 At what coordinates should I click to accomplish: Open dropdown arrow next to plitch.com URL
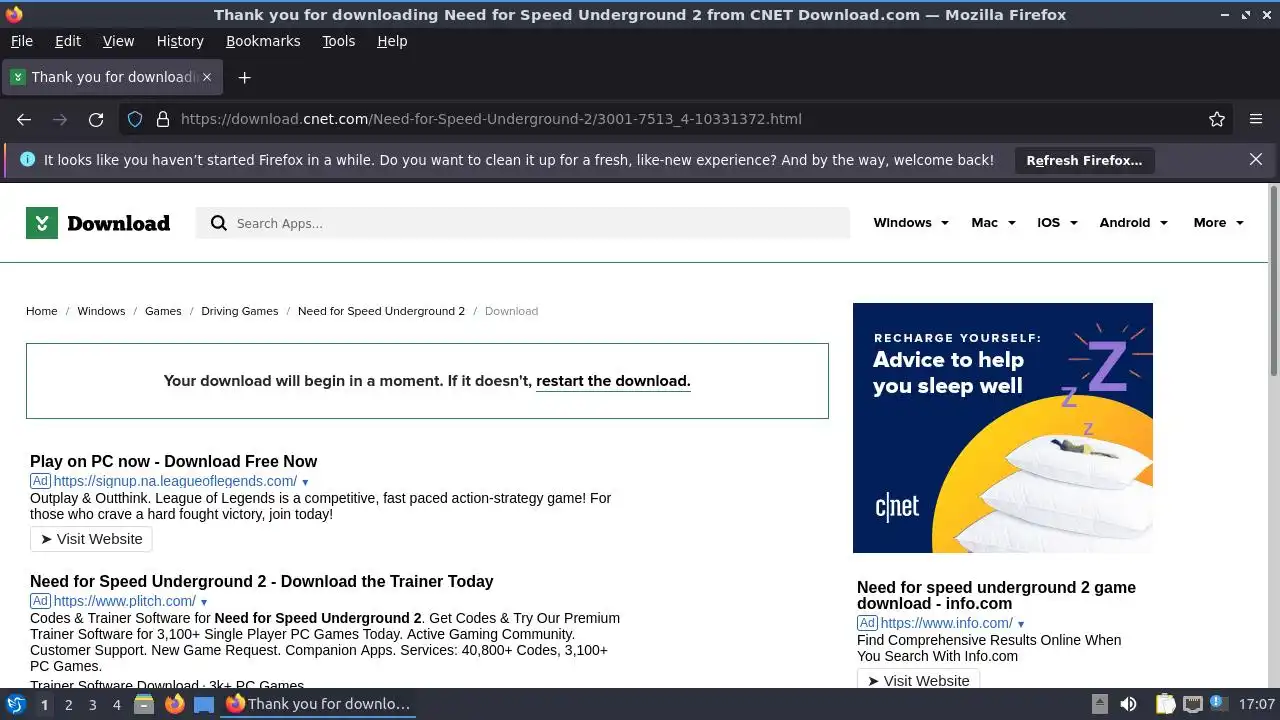[203, 602]
